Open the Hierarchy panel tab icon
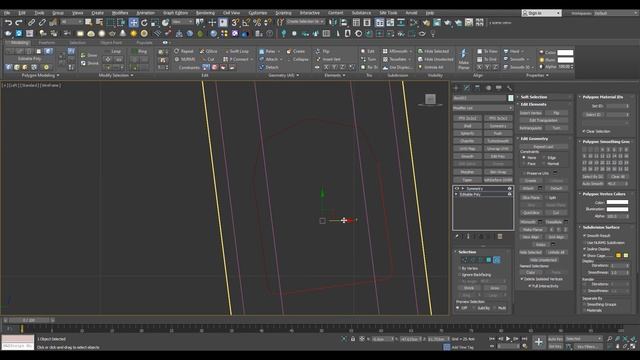 pyautogui.click(x=478, y=88)
